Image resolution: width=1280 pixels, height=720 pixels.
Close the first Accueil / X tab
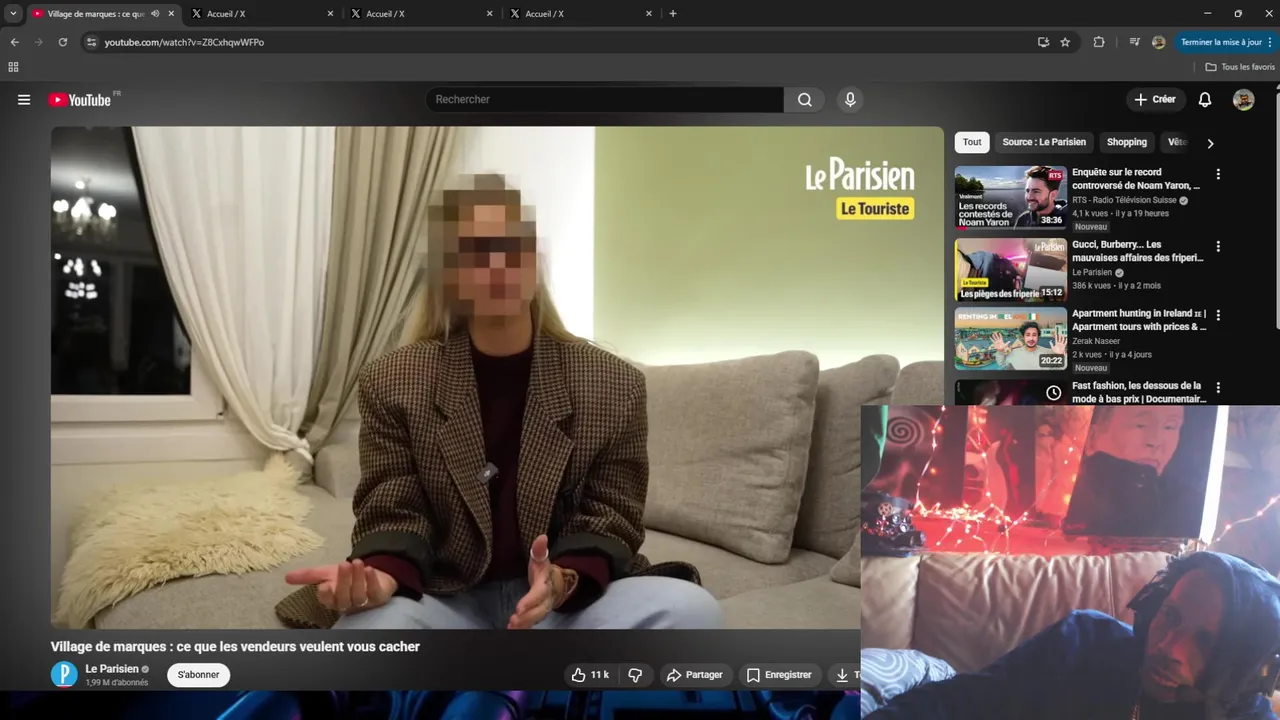point(330,14)
